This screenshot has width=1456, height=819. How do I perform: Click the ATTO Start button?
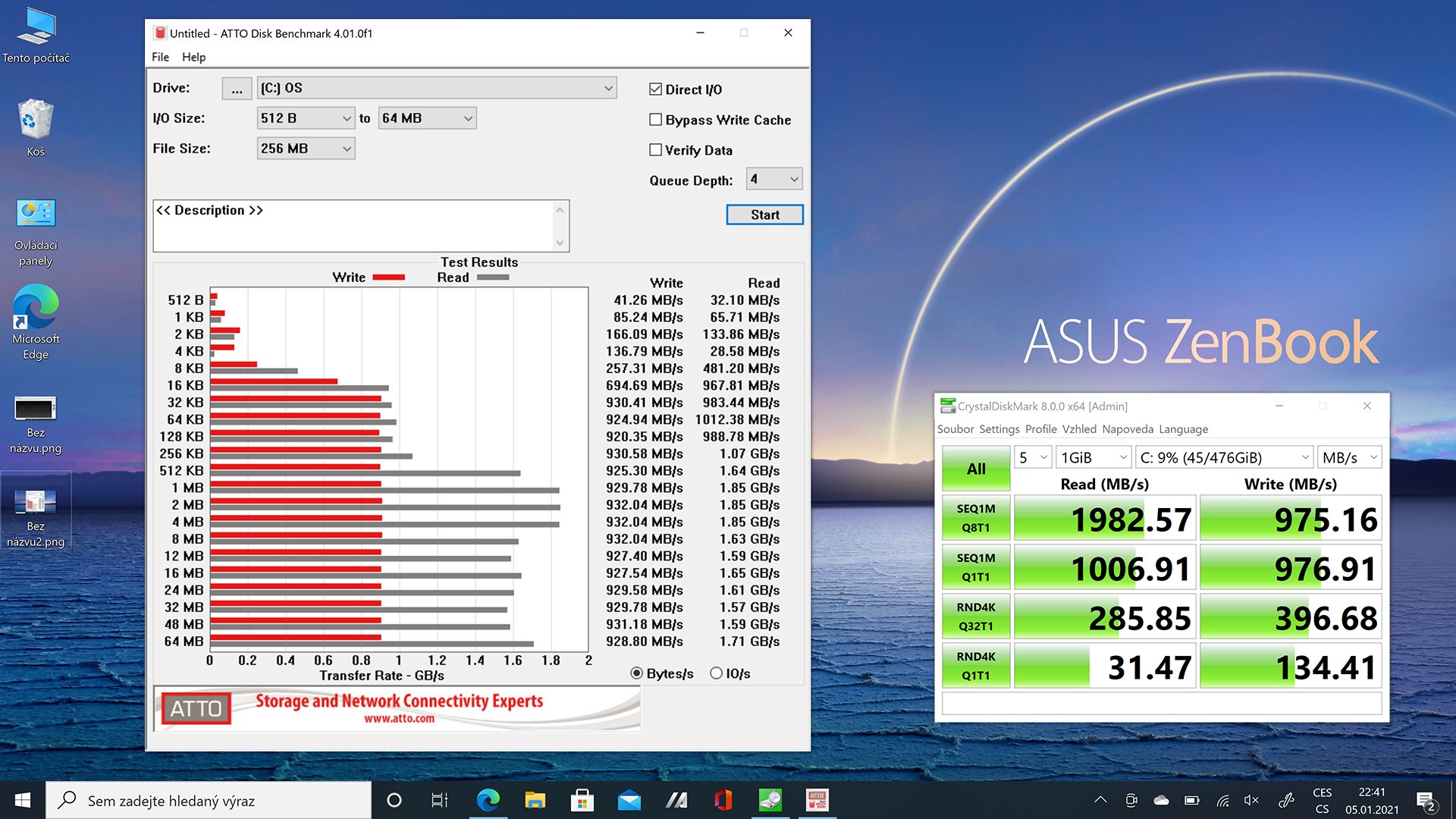(764, 215)
